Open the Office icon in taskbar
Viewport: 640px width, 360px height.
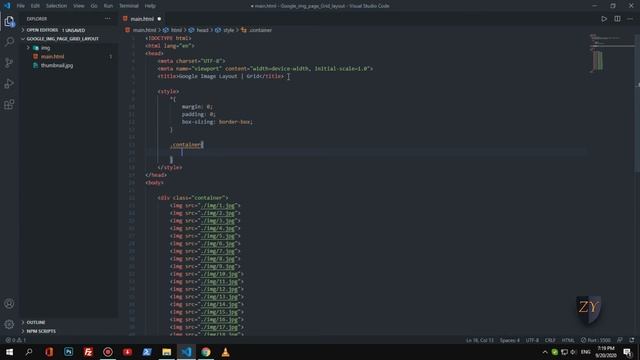pyautogui.click(x=49, y=352)
